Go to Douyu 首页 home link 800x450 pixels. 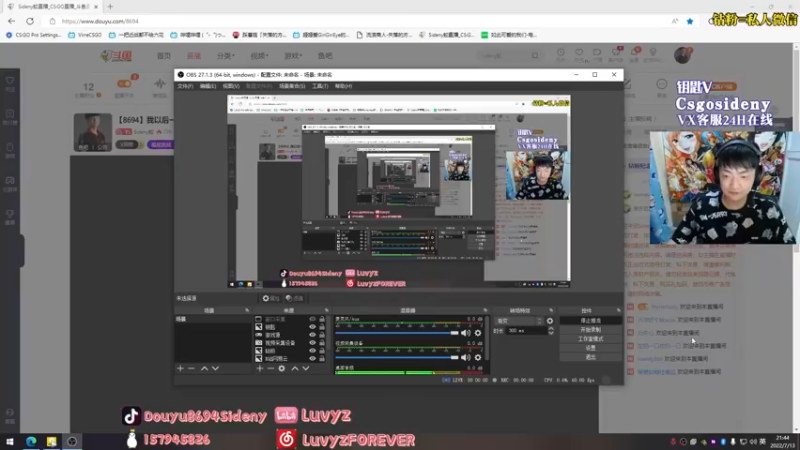point(164,56)
